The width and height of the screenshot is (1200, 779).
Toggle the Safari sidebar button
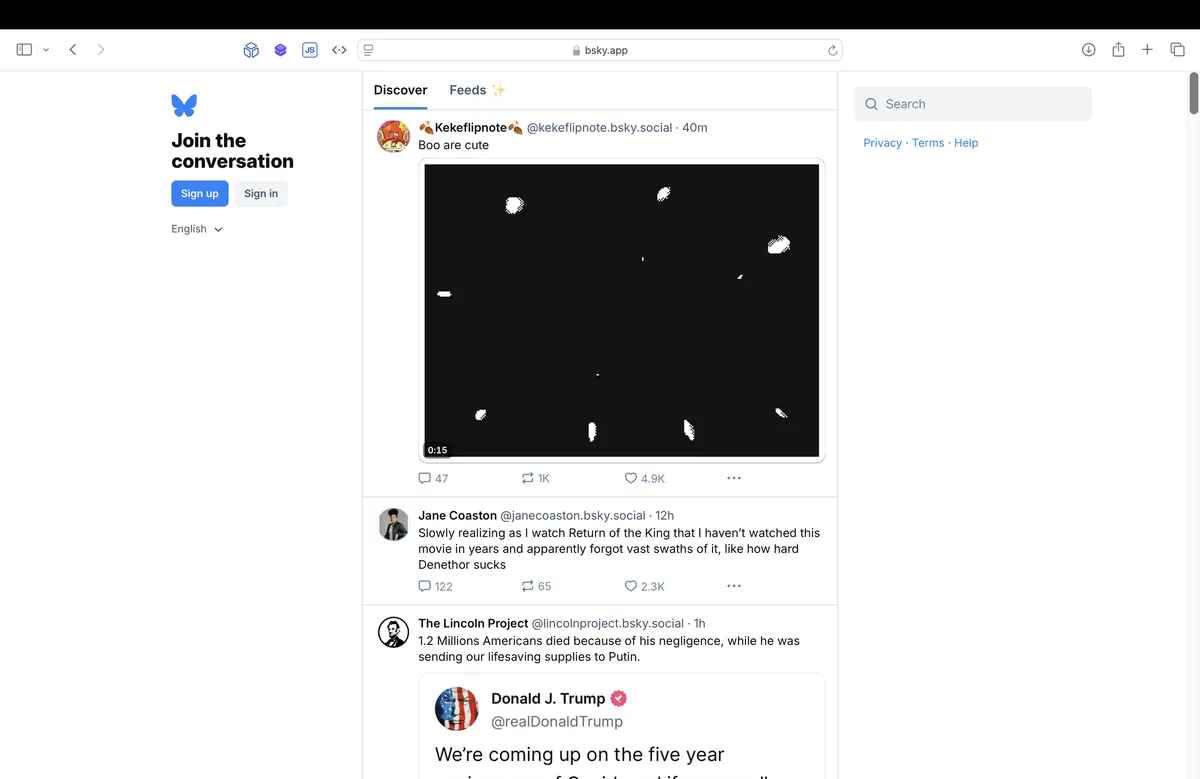coord(25,50)
